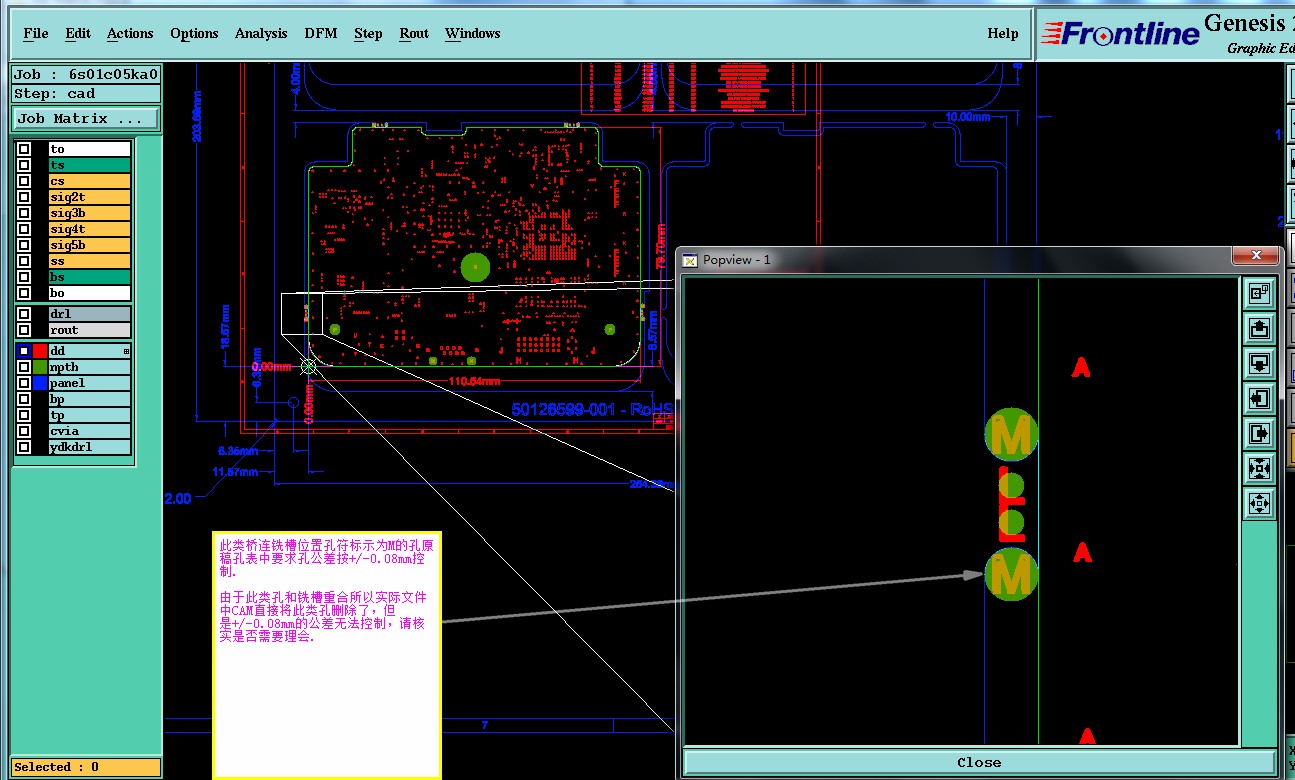
Task: Open the Windows menu
Action: pyautogui.click(x=472, y=33)
